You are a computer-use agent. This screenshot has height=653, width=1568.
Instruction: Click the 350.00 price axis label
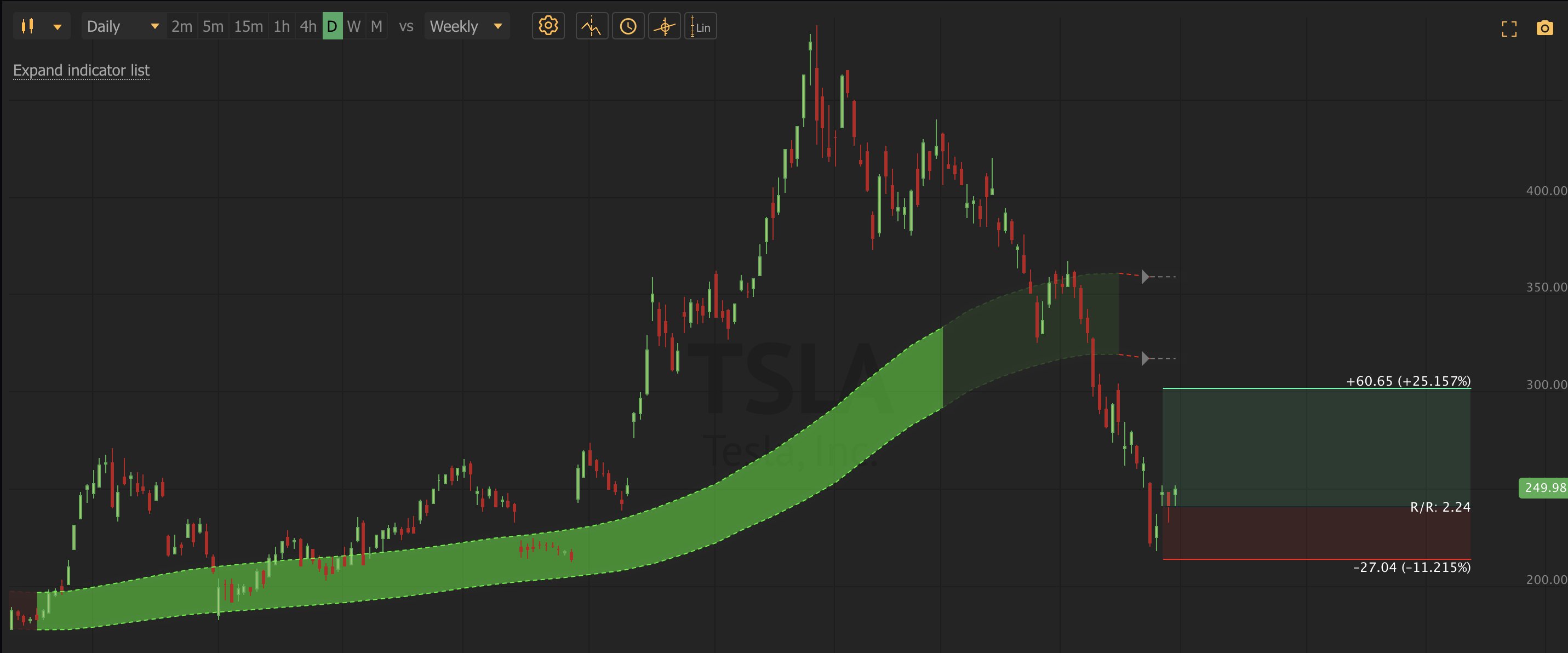1546,287
